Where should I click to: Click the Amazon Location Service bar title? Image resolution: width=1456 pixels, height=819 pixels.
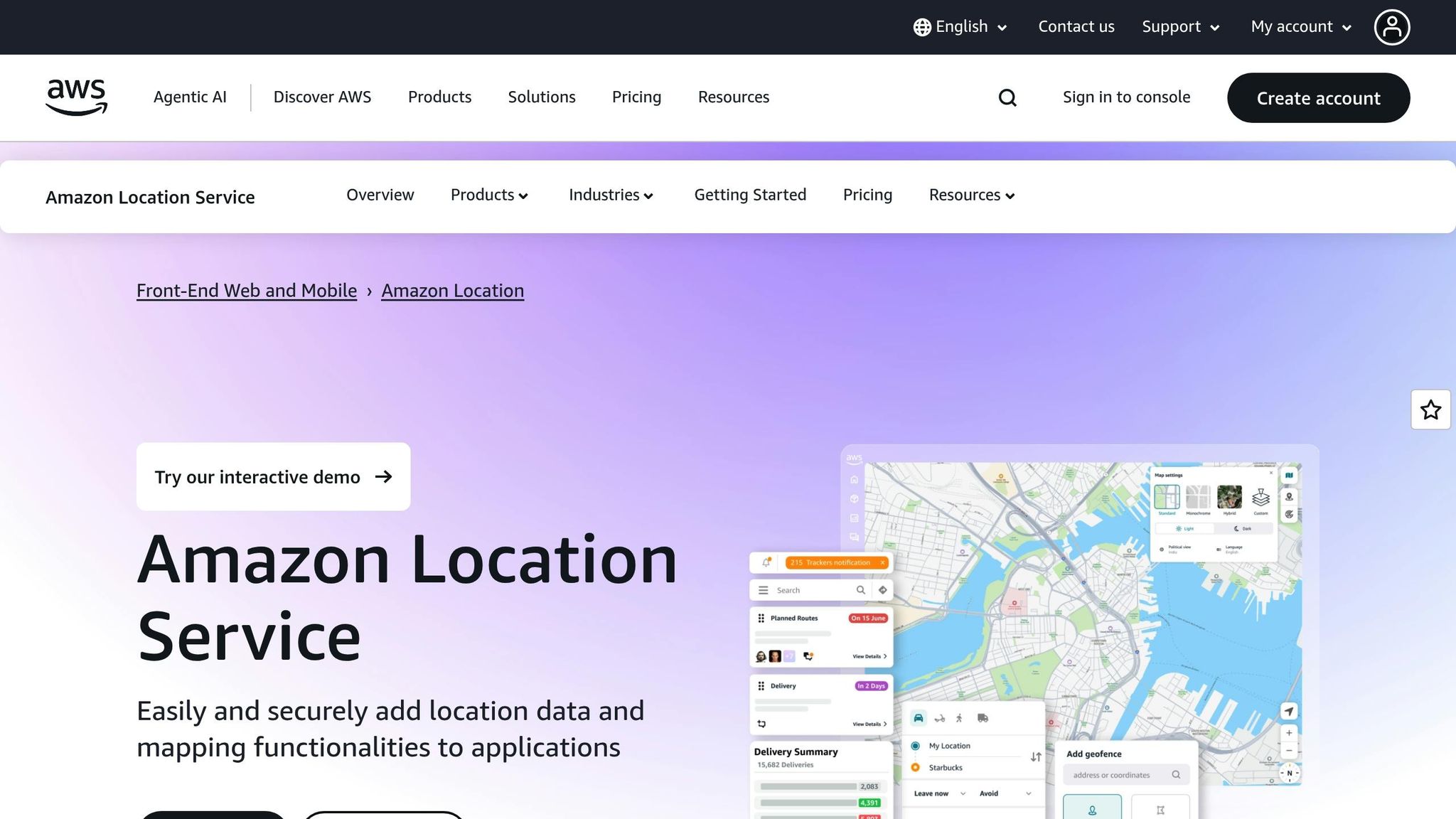coord(150,197)
